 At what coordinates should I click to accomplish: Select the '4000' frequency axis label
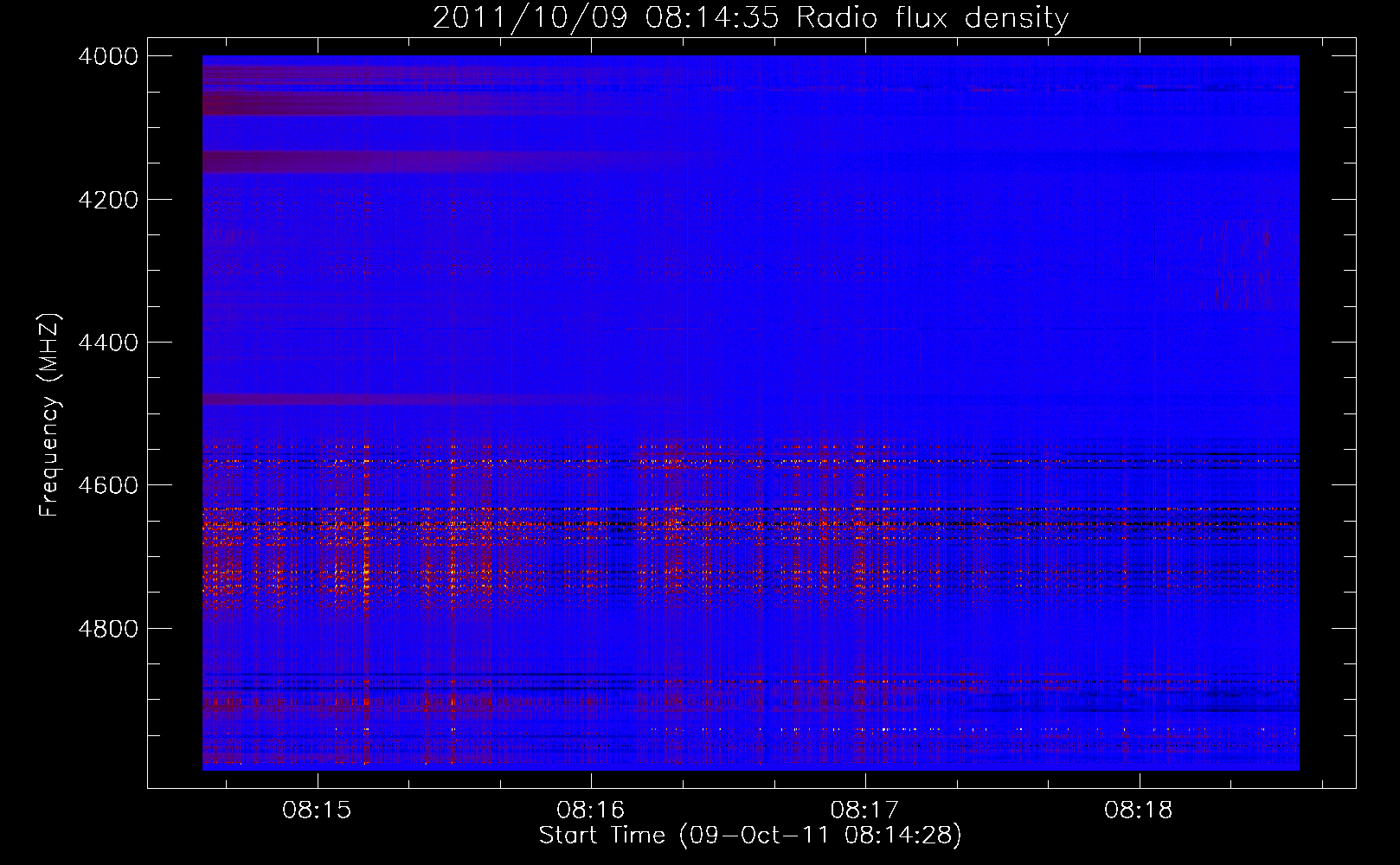coord(108,56)
